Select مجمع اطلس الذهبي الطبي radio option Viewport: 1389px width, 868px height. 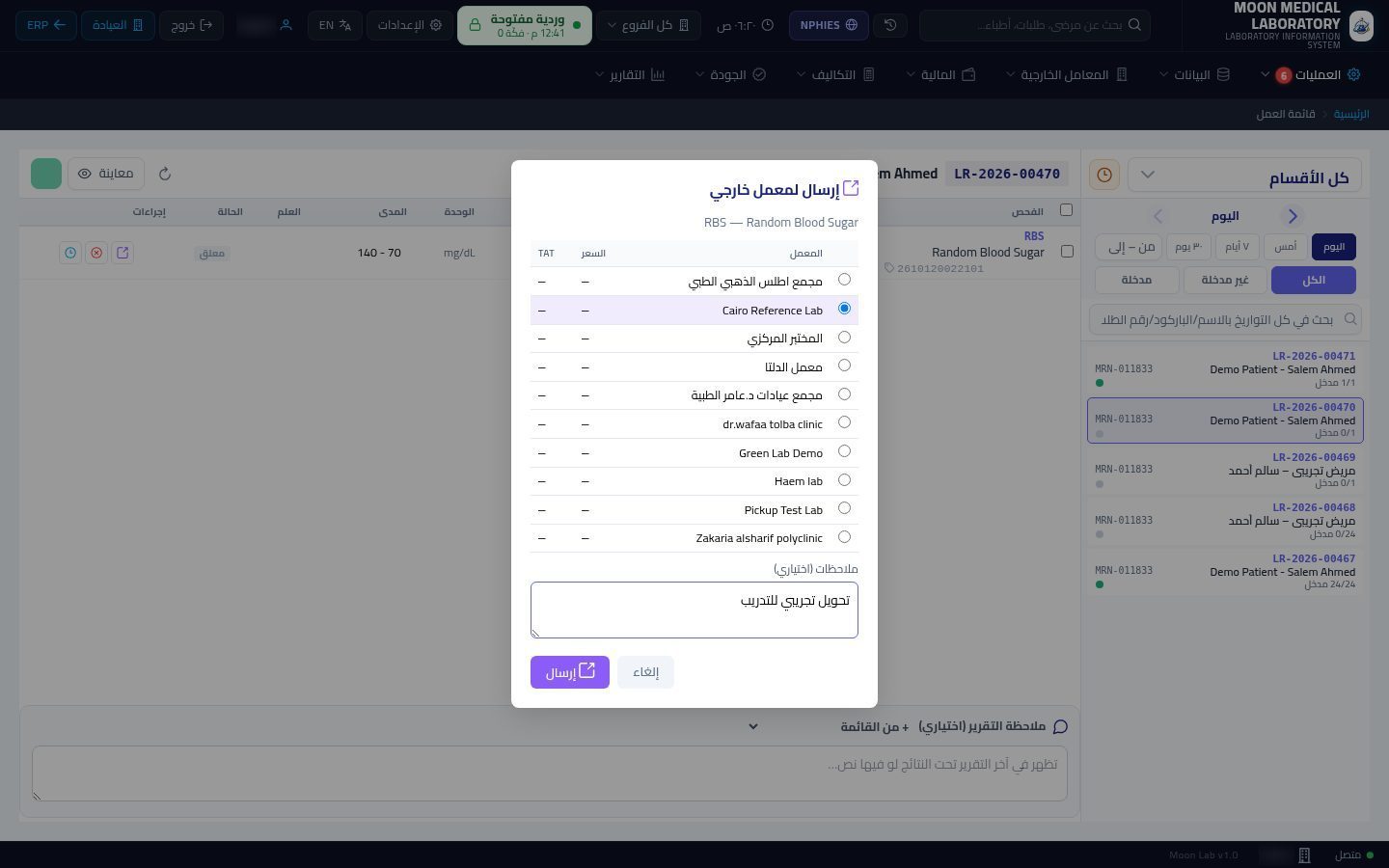[x=844, y=280]
